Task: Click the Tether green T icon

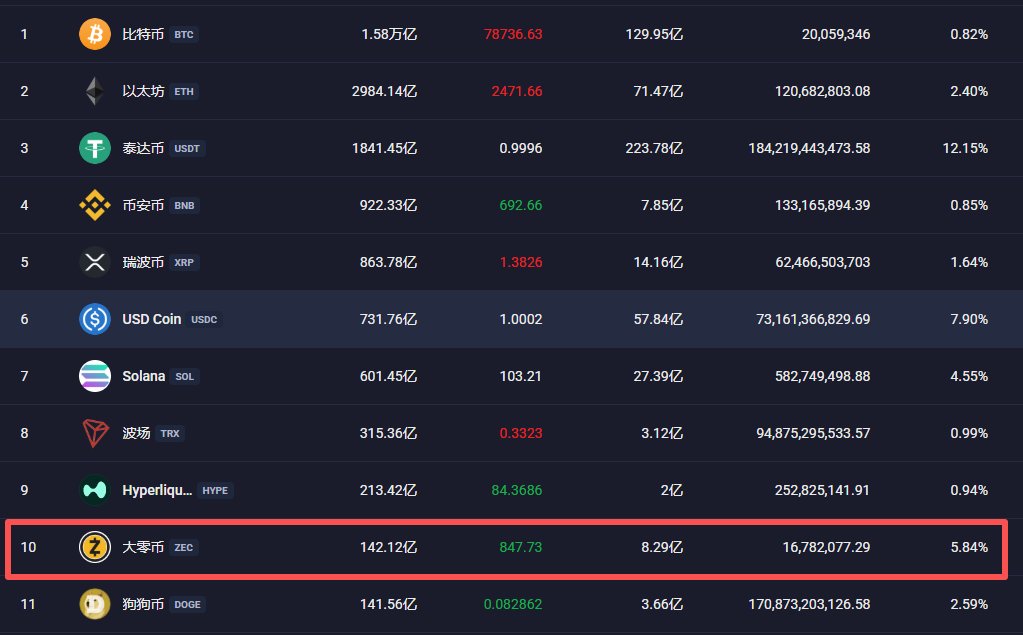Action: [x=95, y=148]
